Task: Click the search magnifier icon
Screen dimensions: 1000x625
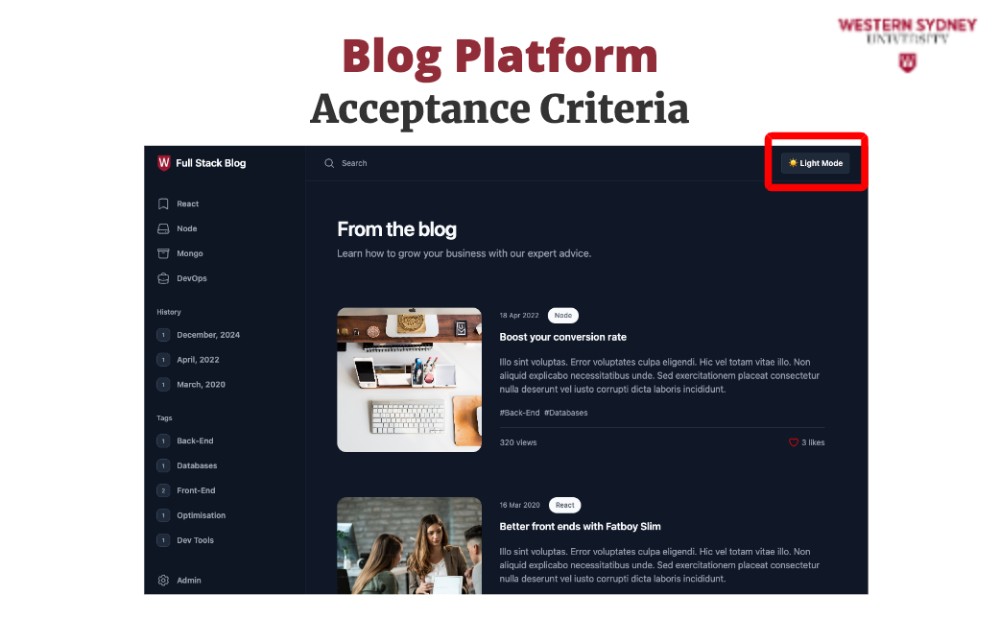Action: point(329,163)
